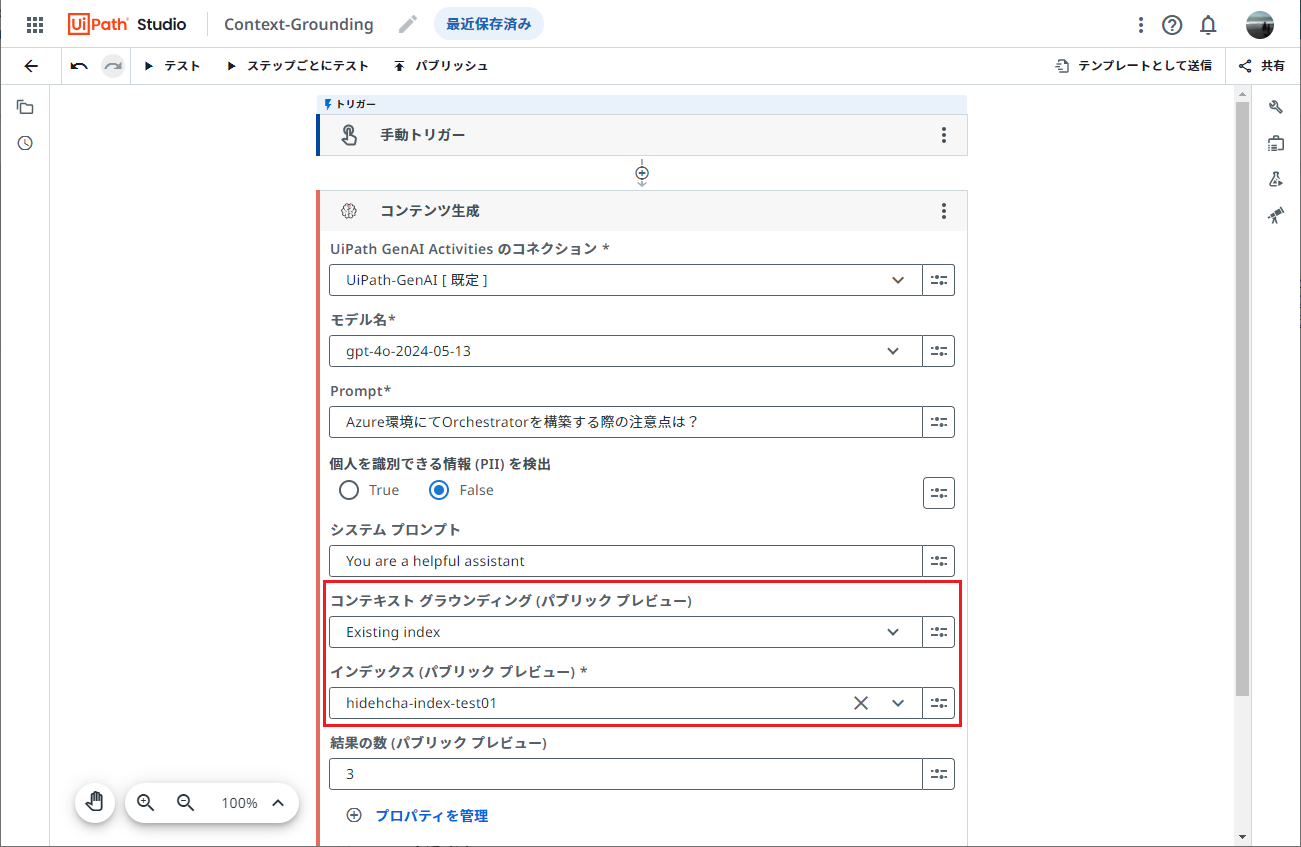Select the False option for PII detection
This screenshot has width=1301, height=847.
pyautogui.click(x=439, y=489)
